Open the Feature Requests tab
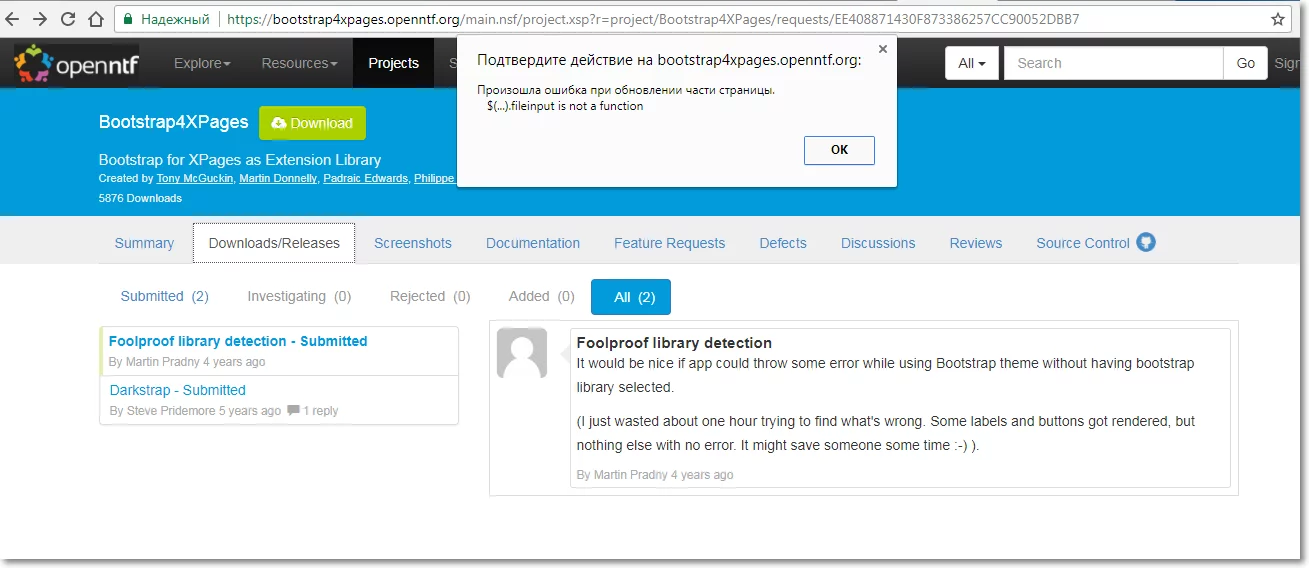This screenshot has height=568, width=1309. pos(669,243)
